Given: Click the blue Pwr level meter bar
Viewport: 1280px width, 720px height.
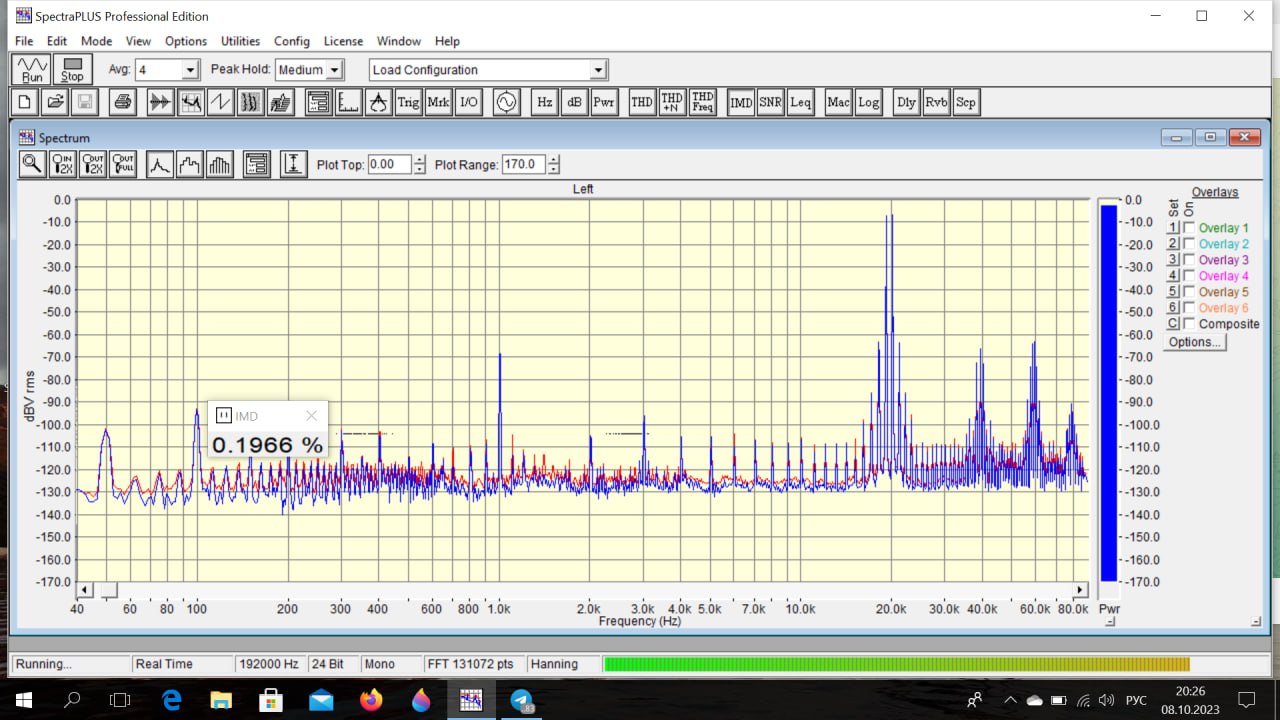Looking at the screenshot, I should [x=1108, y=392].
